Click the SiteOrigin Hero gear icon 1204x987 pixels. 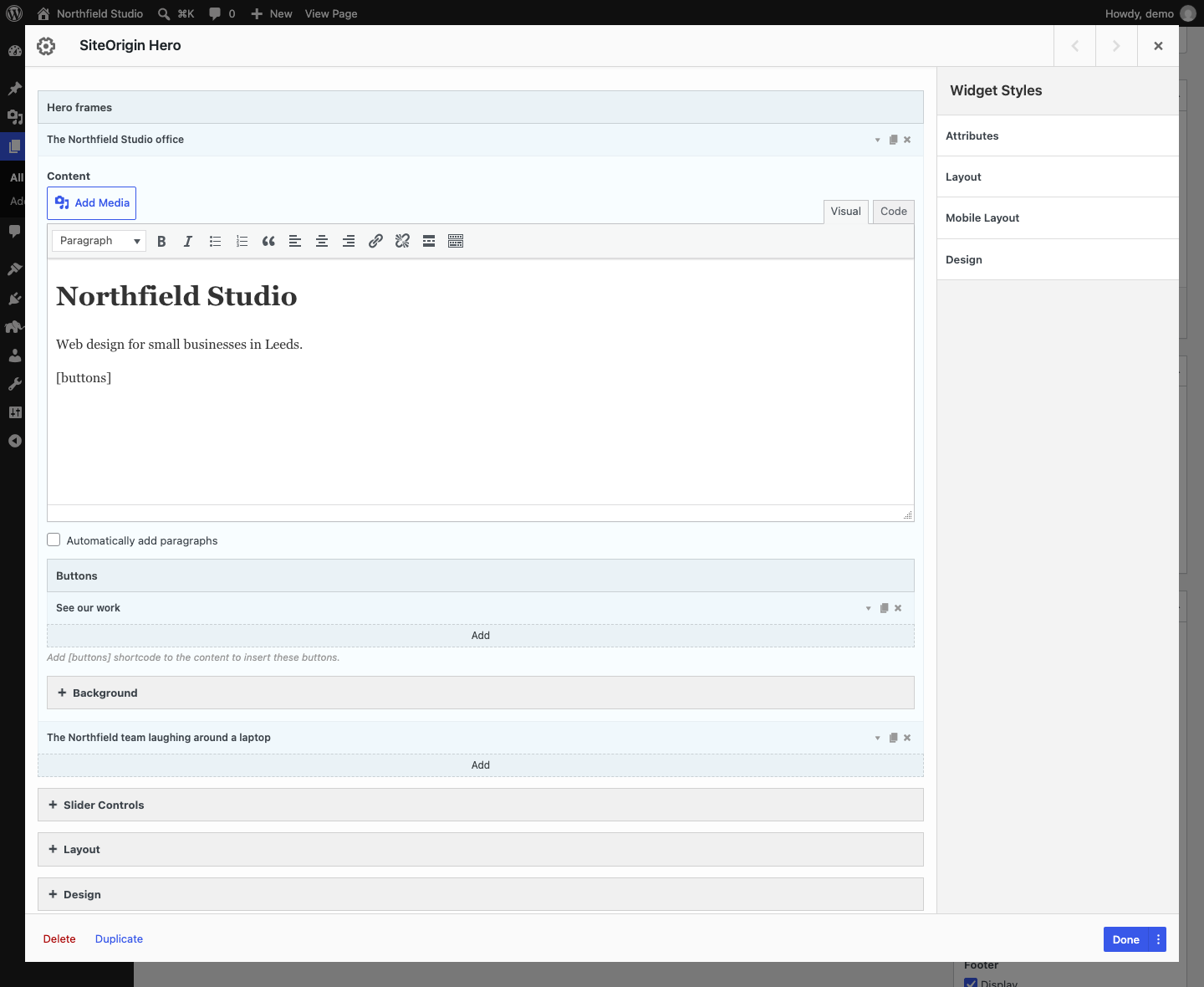tap(46, 46)
